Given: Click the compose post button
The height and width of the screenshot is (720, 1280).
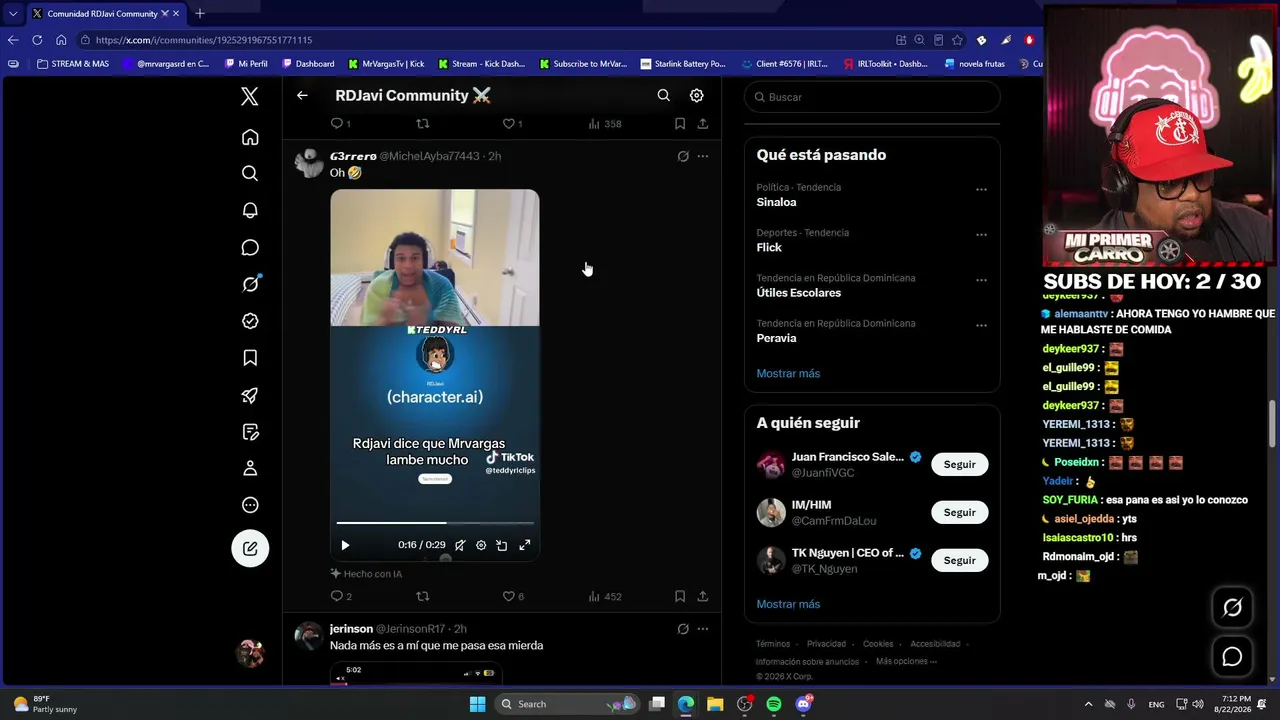Looking at the screenshot, I should [x=250, y=548].
